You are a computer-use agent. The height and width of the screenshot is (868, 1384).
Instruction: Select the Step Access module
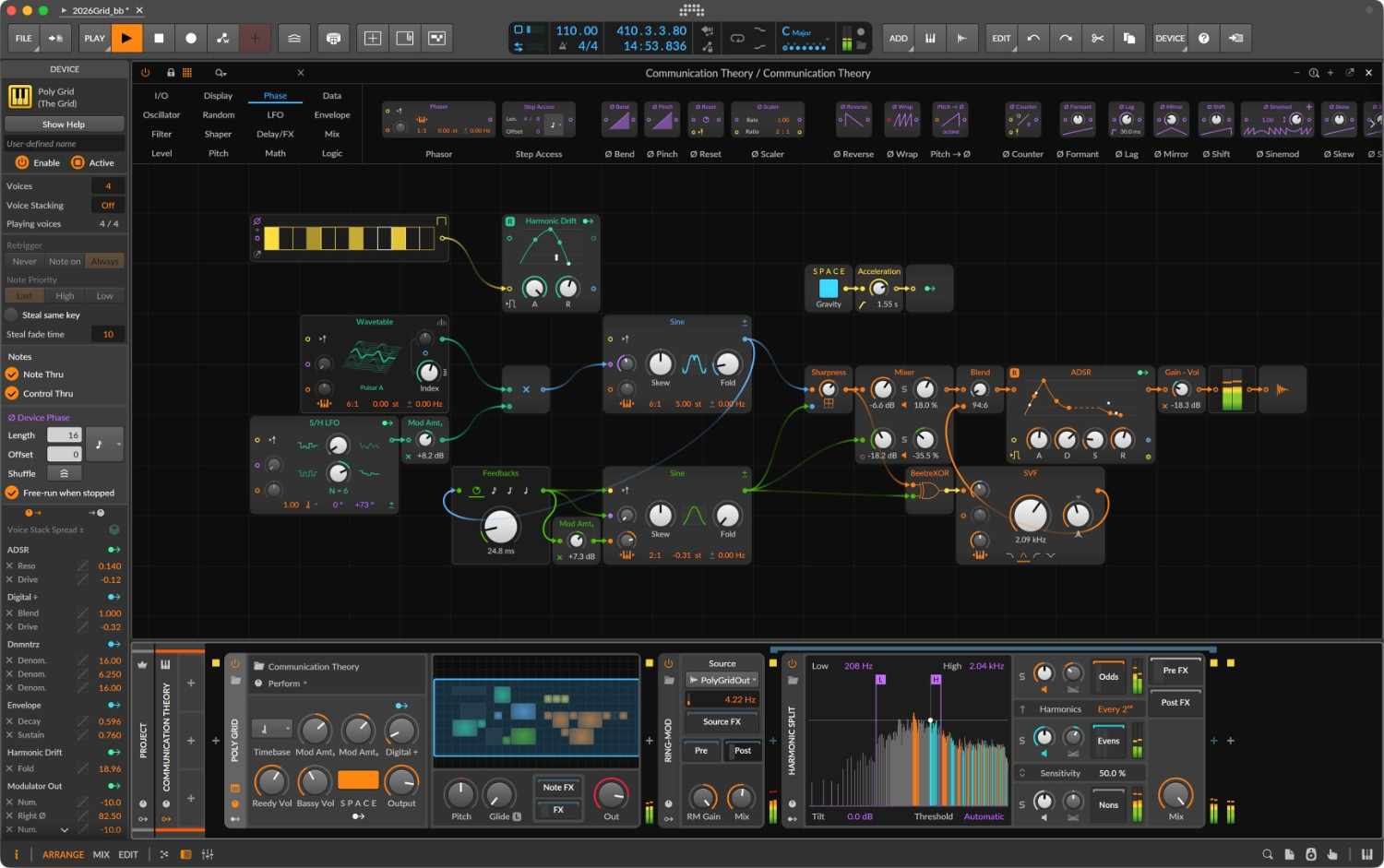tap(538, 120)
